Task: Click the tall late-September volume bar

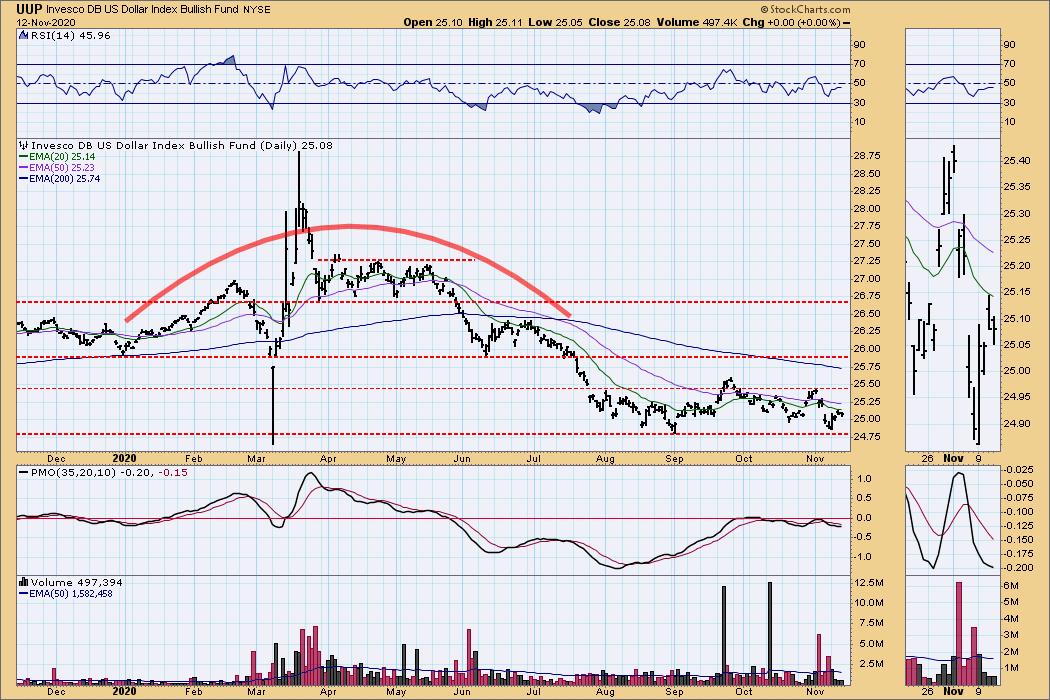Action: coord(724,635)
